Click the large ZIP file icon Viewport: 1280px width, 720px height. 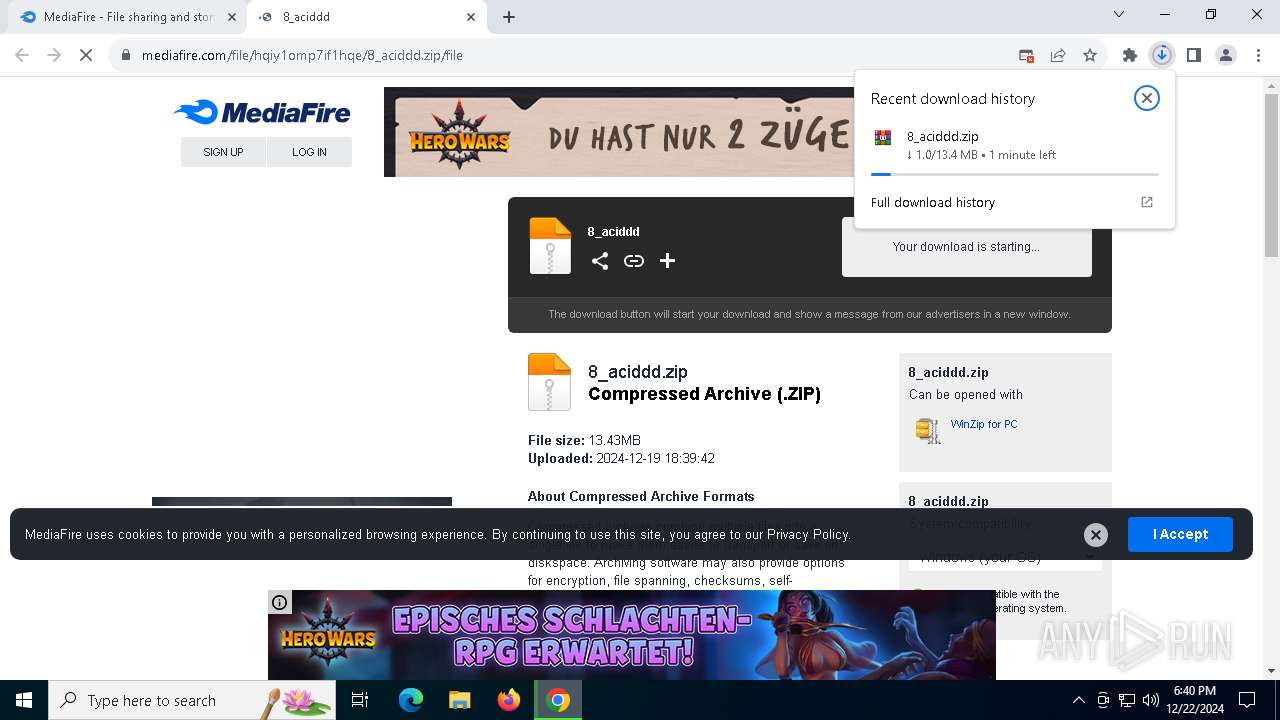coord(549,382)
